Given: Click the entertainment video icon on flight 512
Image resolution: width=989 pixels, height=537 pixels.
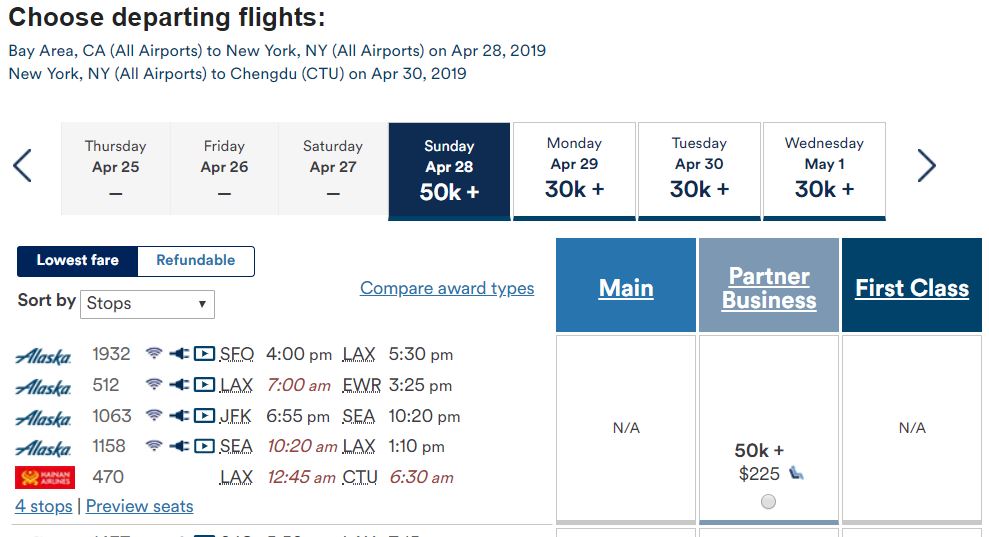Looking at the screenshot, I should point(204,385).
